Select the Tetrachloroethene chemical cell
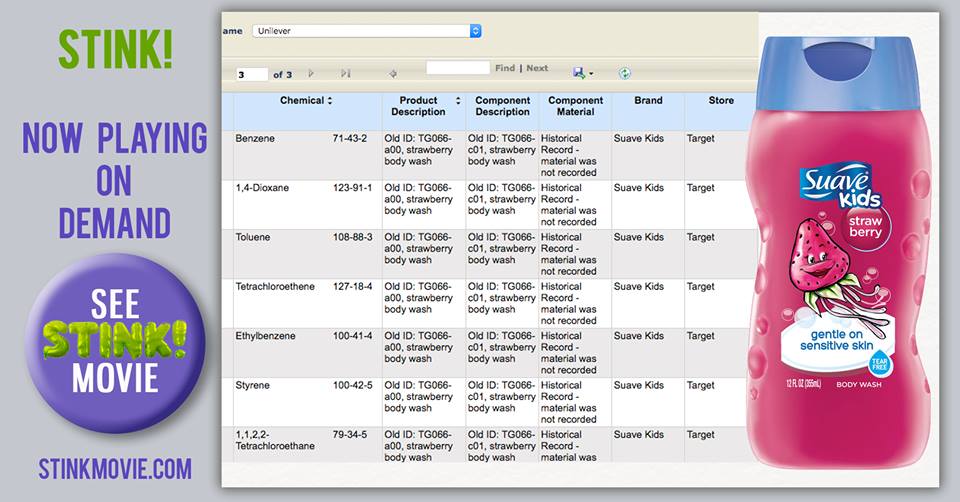 tap(275, 287)
